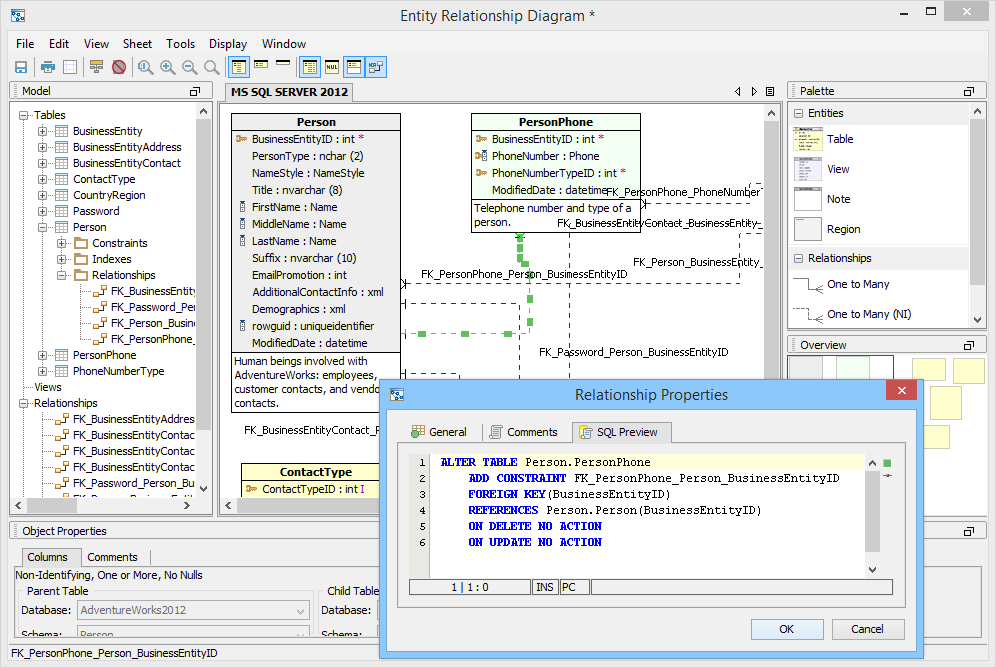
Task: Click the previous sheet tab arrow
Action: click(737, 91)
